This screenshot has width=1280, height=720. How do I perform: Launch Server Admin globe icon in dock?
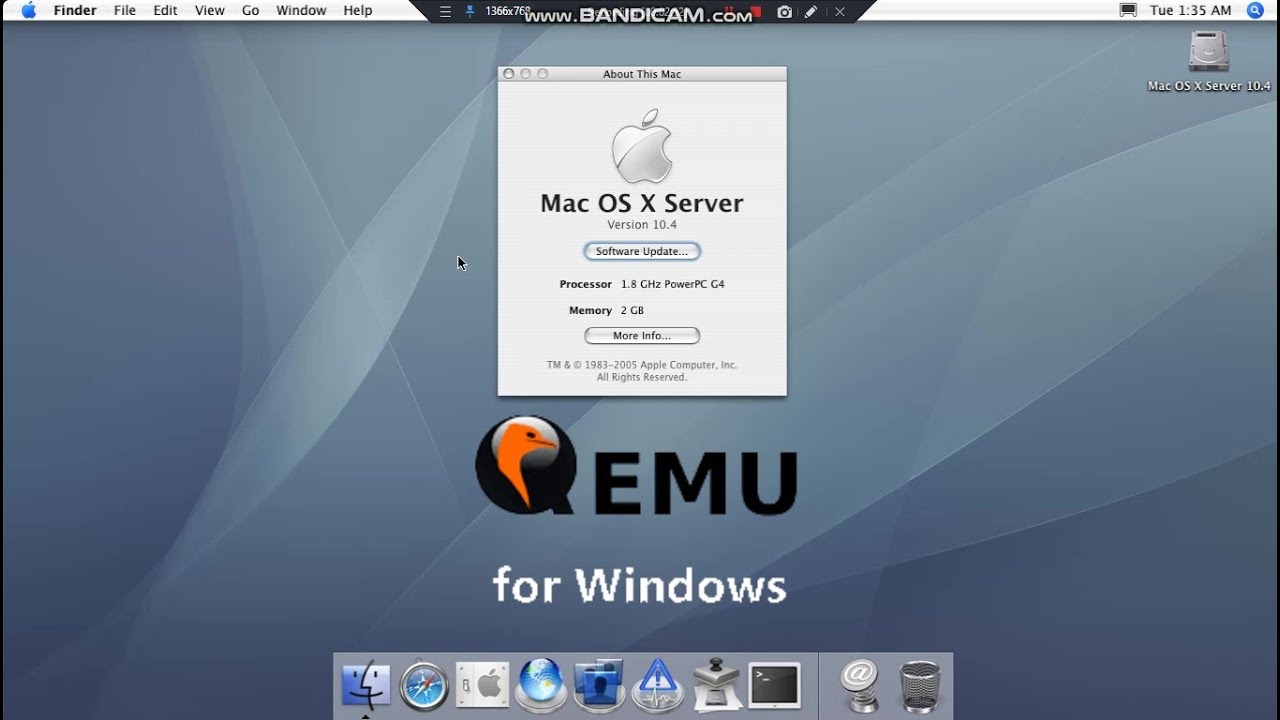coord(541,686)
